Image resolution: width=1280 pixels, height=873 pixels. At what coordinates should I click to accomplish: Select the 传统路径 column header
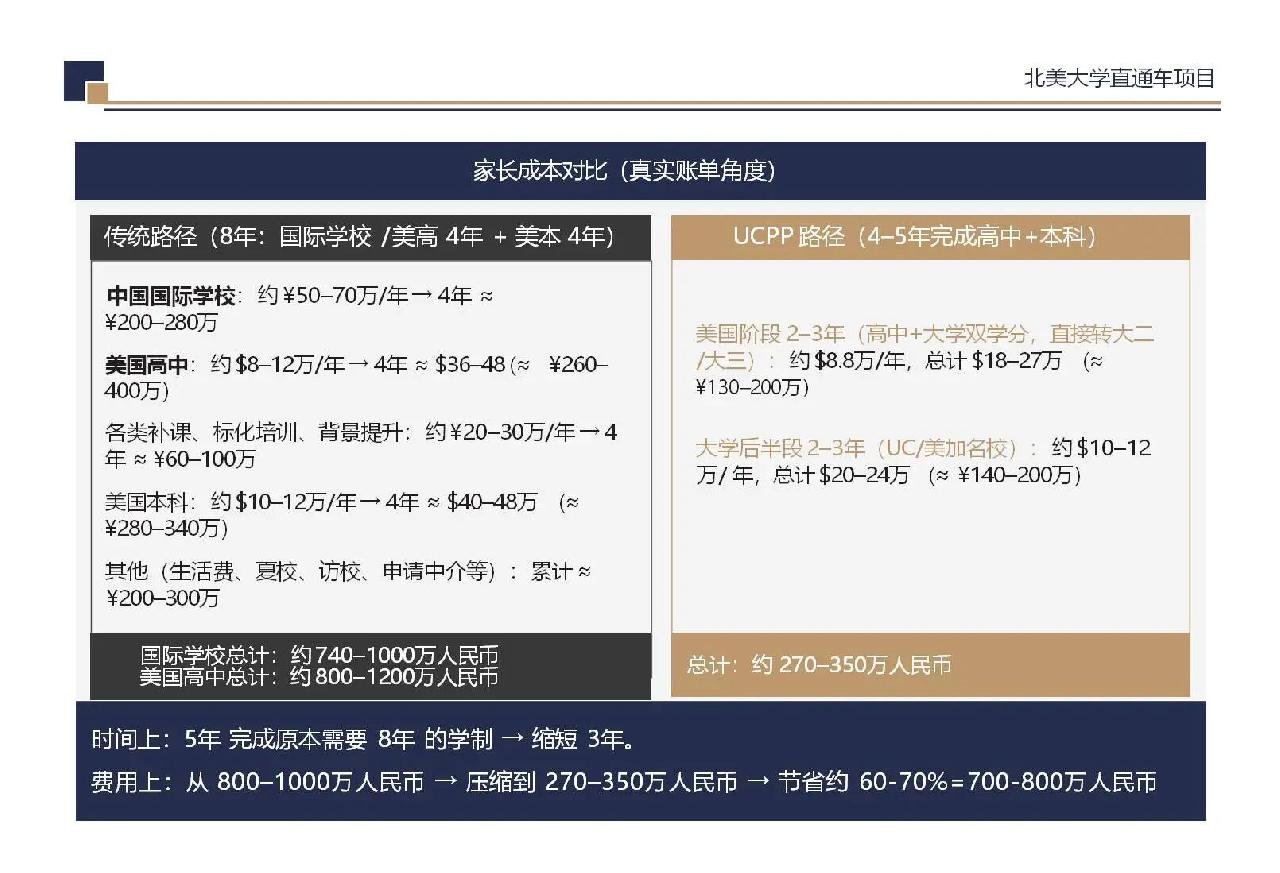click(x=359, y=237)
